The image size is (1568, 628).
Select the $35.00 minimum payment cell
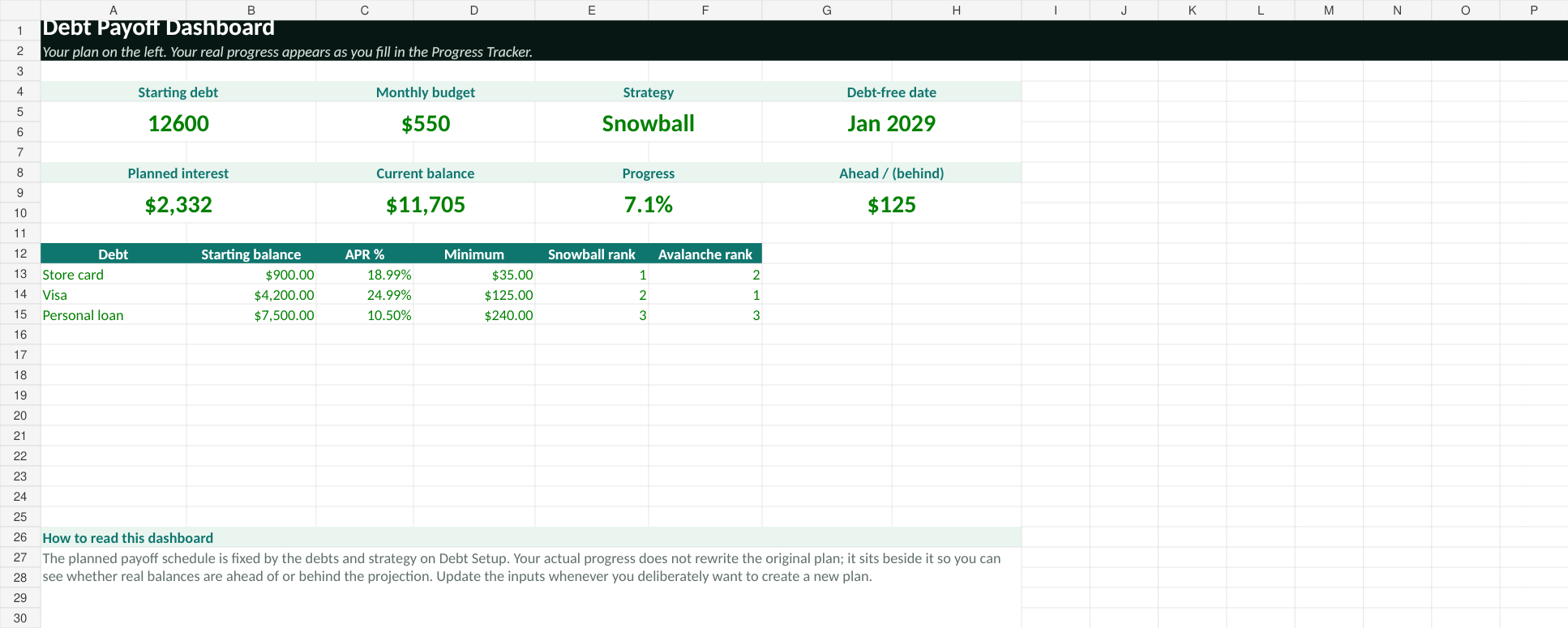pyautogui.click(x=474, y=275)
